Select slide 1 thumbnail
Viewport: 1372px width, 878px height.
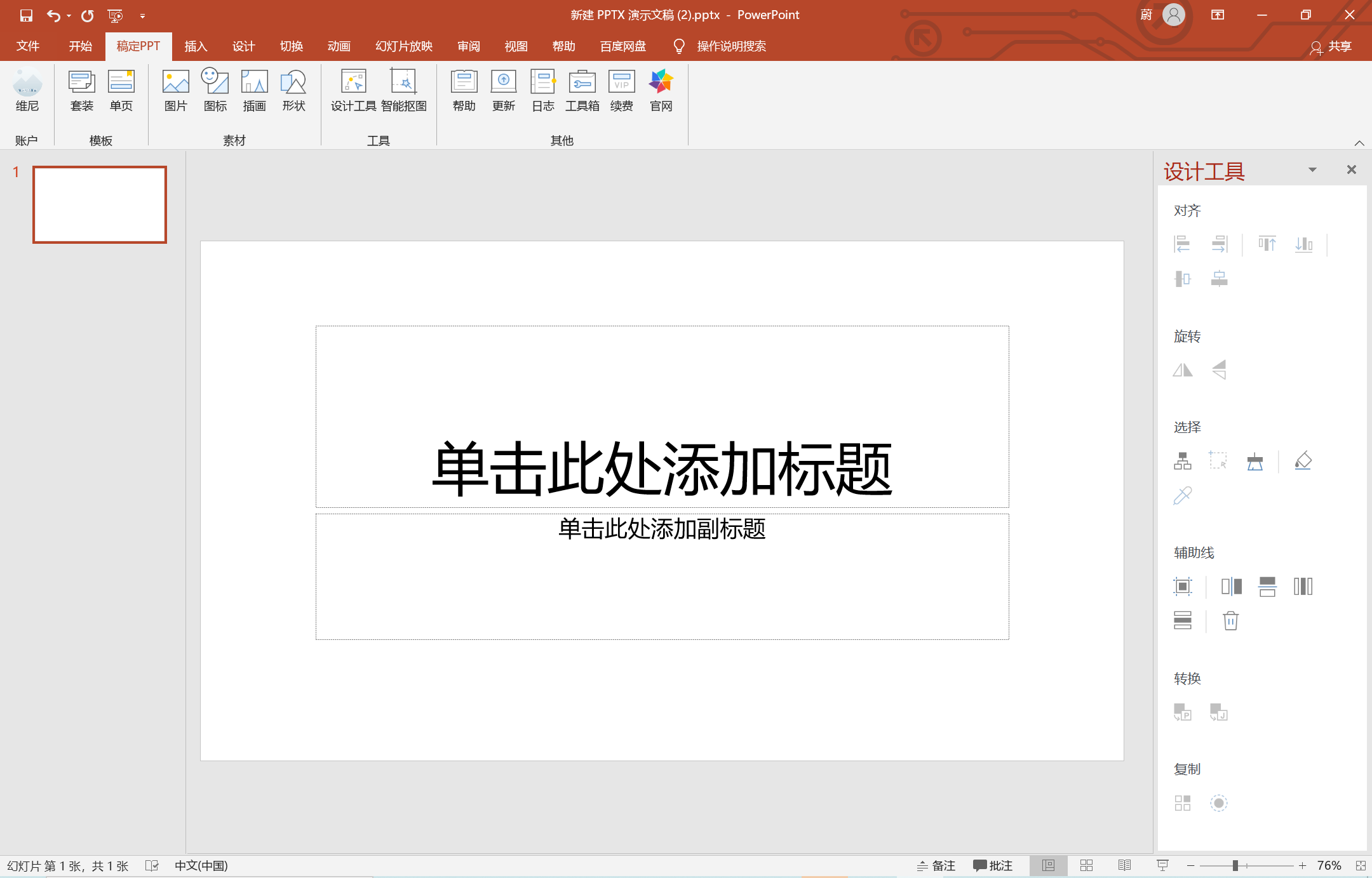click(x=100, y=204)
